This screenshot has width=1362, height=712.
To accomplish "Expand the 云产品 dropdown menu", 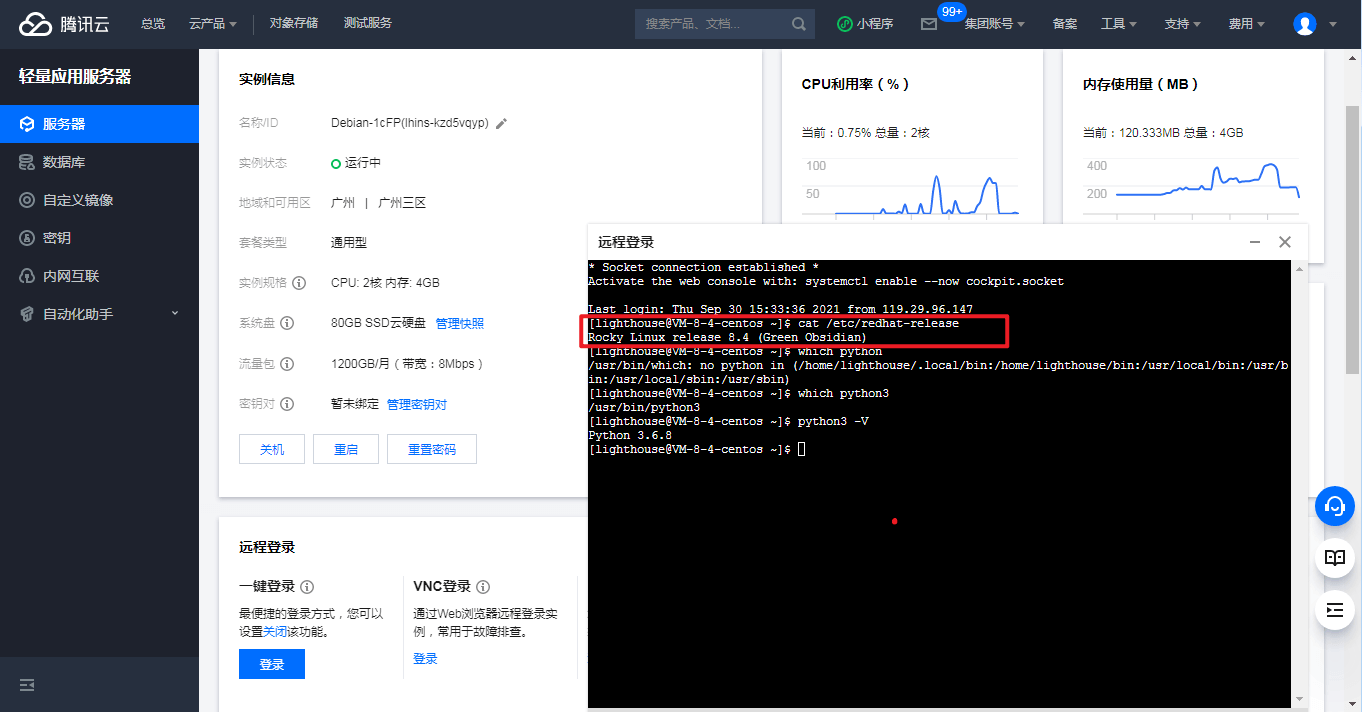I will (x=213, y=24).
